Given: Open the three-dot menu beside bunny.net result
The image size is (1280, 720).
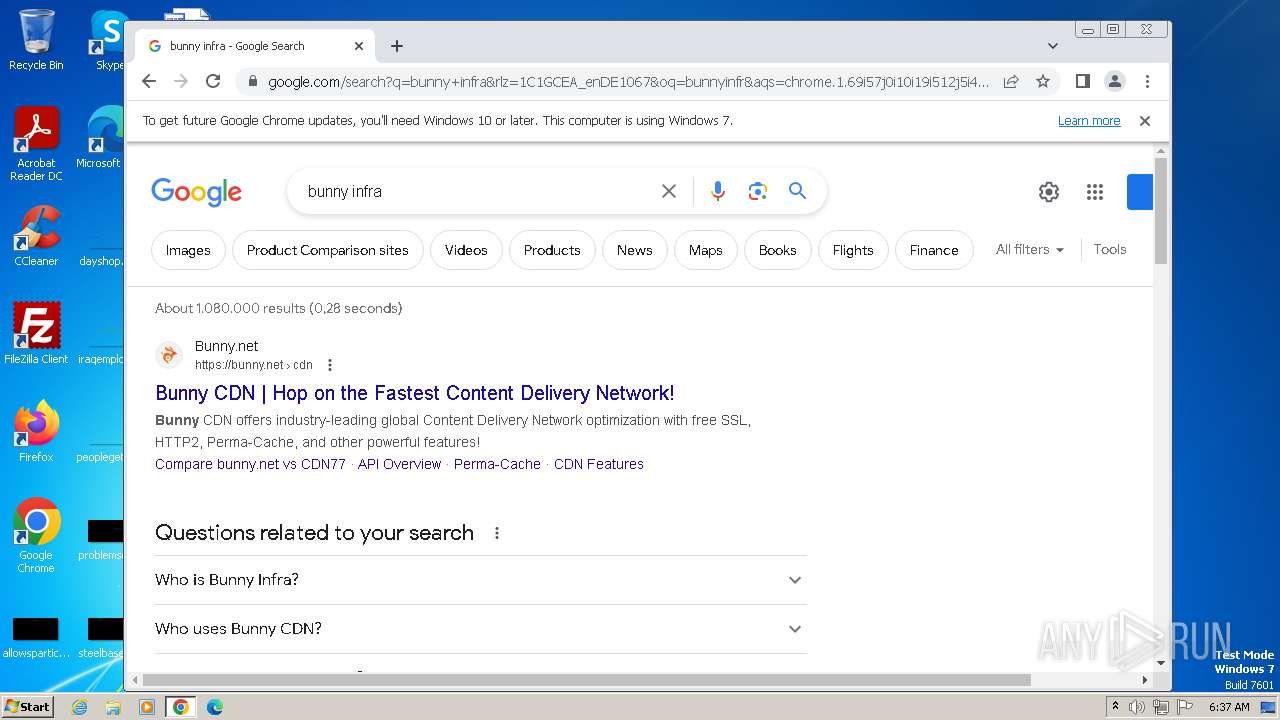Looking at the screenshot, I should pos(330,365).
